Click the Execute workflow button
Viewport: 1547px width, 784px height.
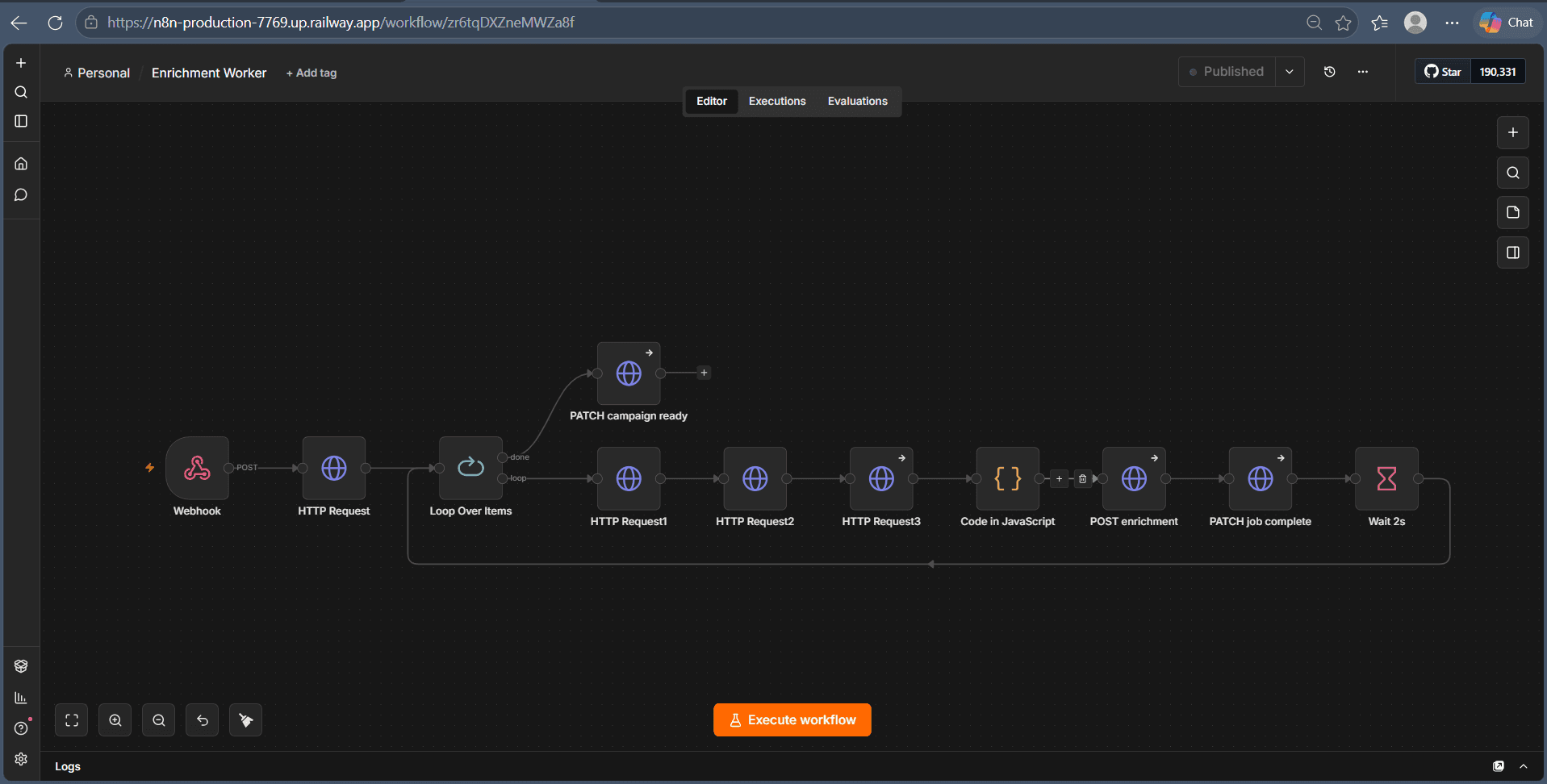point(792,720)
